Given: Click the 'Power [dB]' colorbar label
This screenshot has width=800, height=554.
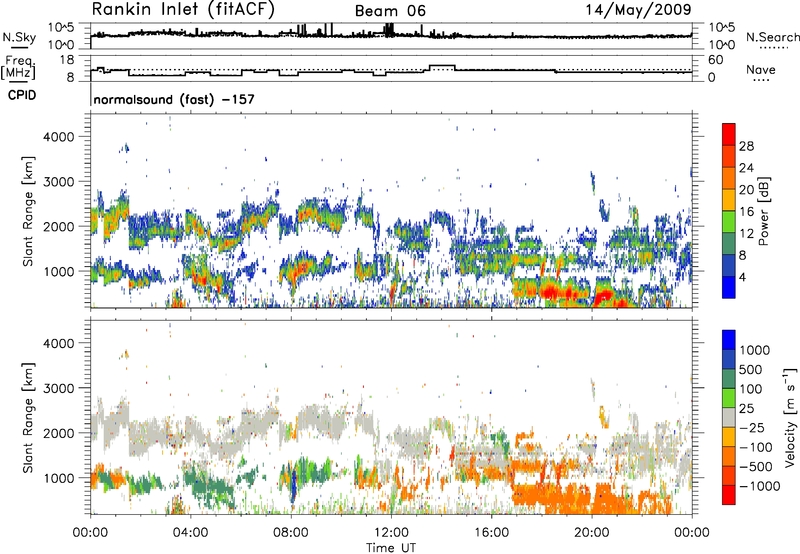Looking at the screenshot, I should (x=763, y=211).
